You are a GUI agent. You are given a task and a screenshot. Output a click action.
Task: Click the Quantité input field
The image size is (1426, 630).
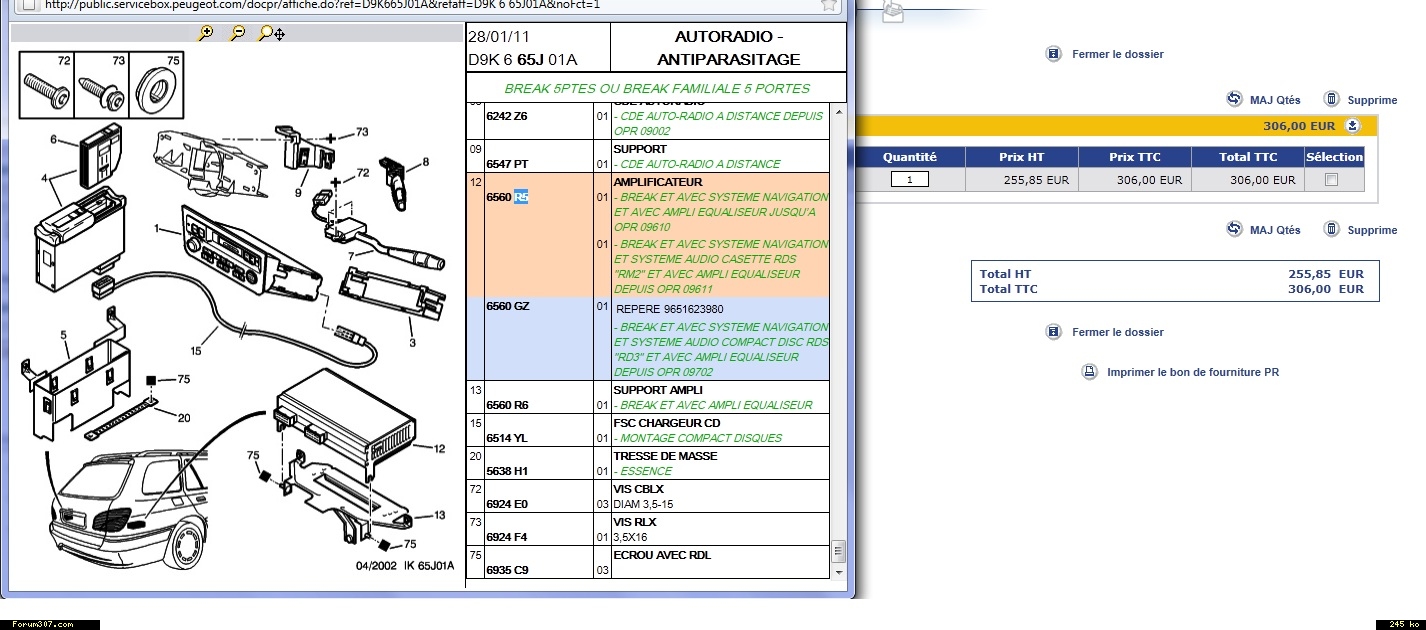point(909,180)
